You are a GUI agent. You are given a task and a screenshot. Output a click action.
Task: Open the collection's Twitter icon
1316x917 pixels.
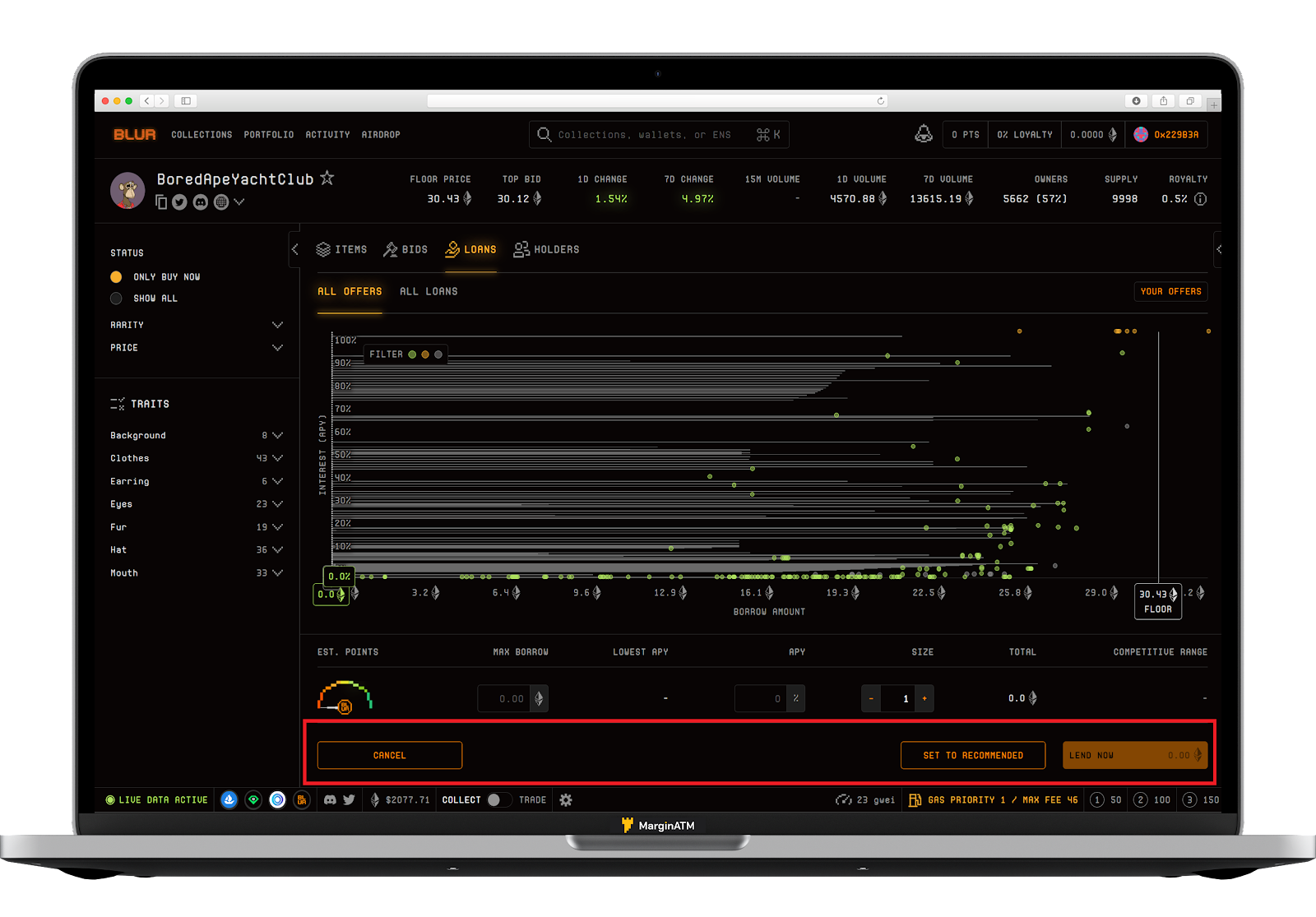click(x=179, y=202)
